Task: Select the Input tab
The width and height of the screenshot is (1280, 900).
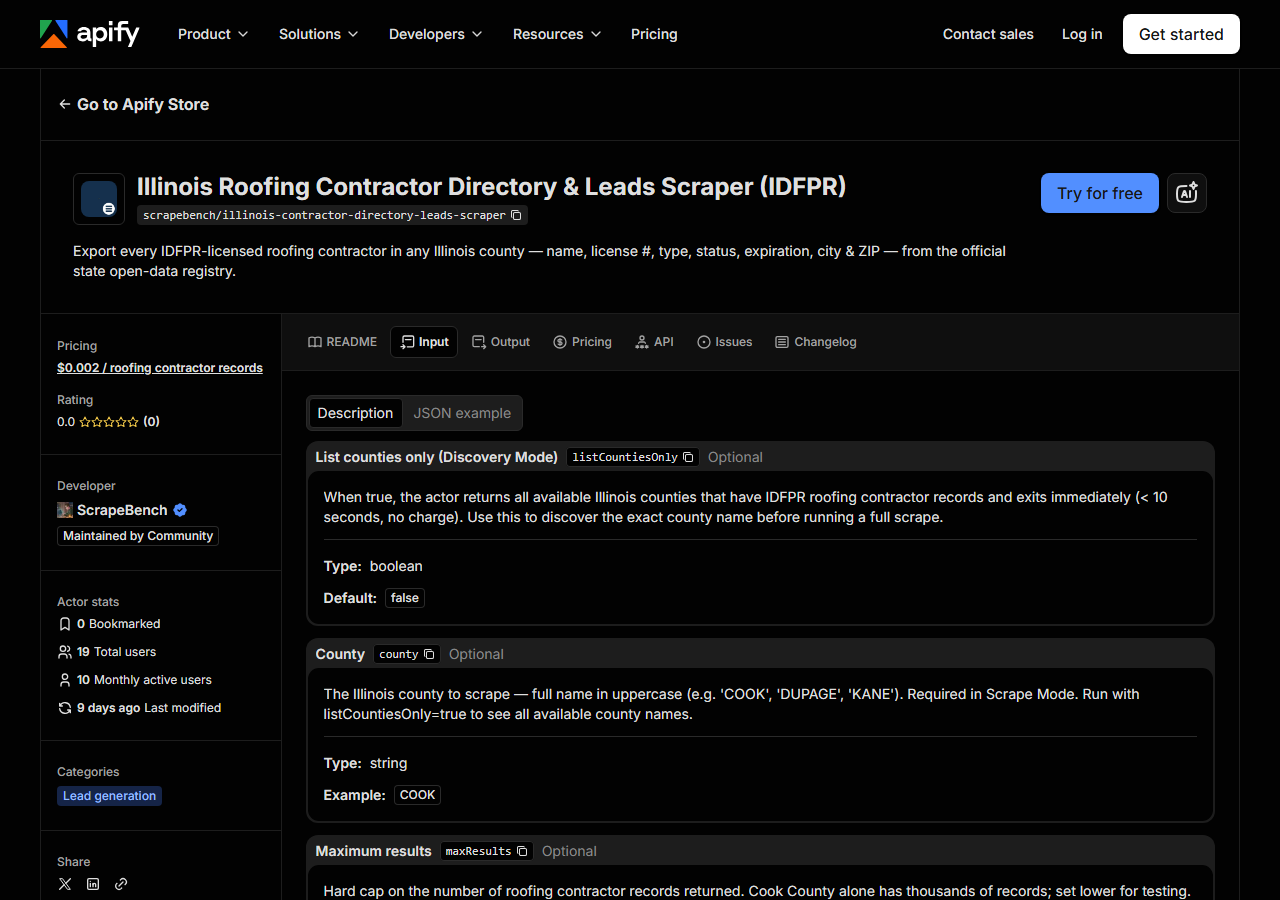Action: click(424, 342)
